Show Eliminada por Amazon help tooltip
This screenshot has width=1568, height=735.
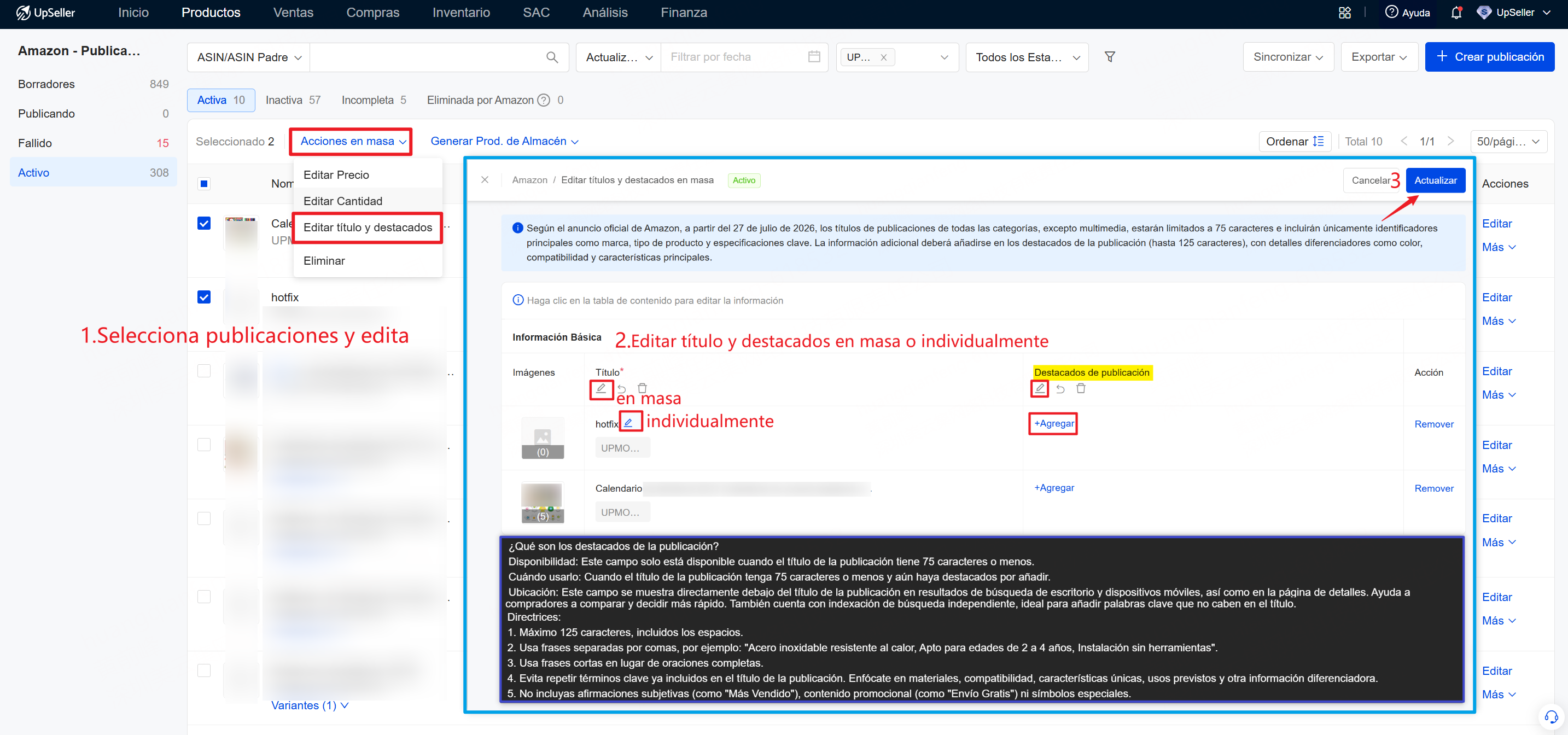click(x=543, y=100)
